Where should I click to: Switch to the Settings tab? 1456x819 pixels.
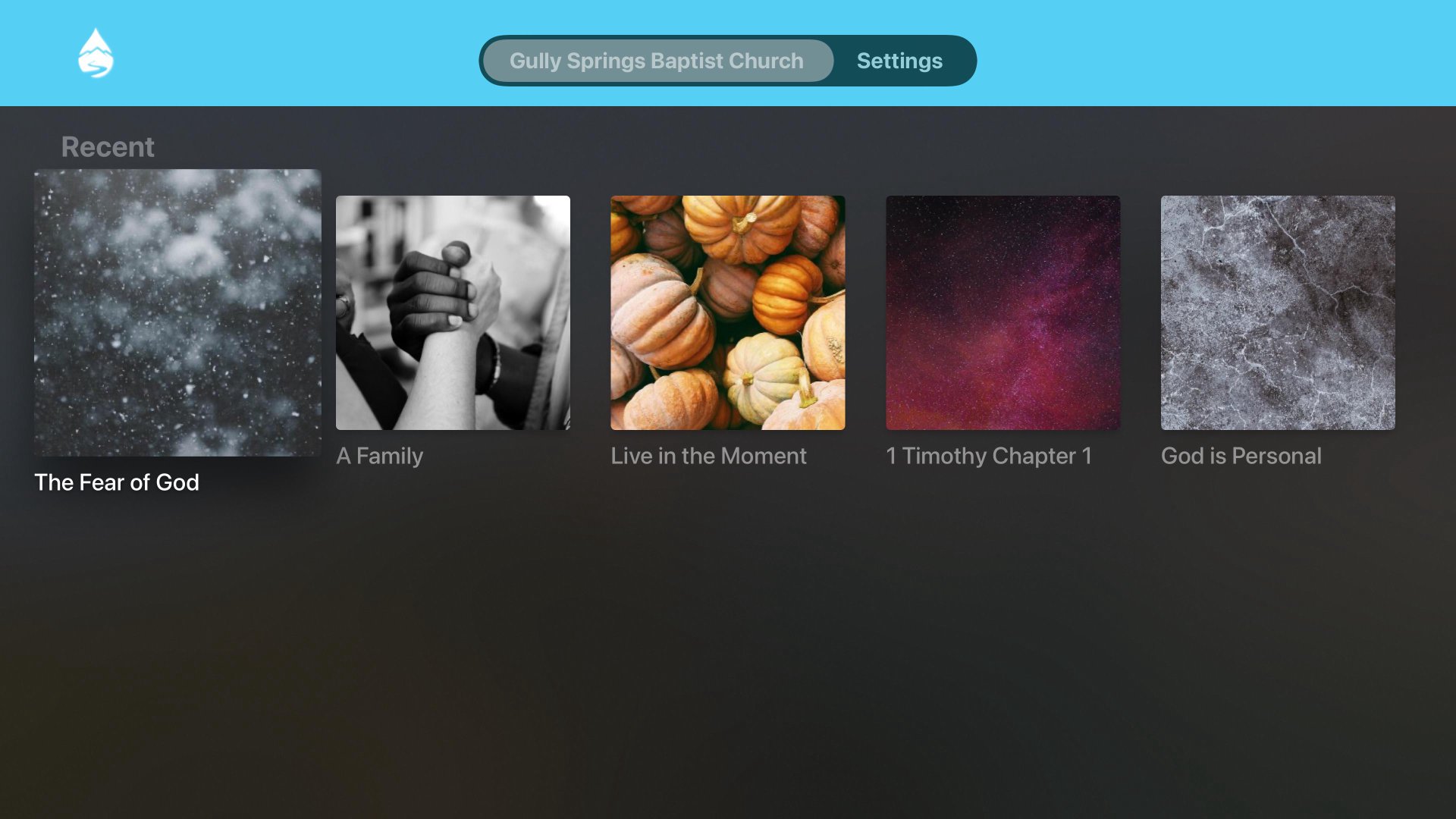(x=899, y=61)
